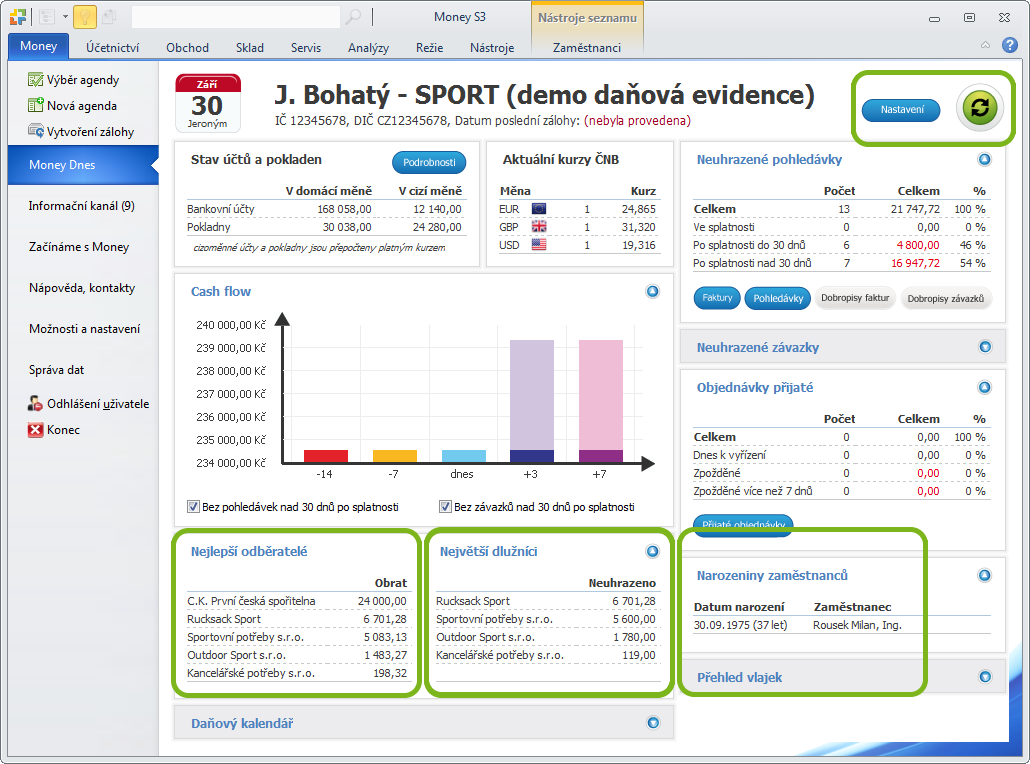
Task: Click the pink +7 cash flow bar
Action: (600, 401)
